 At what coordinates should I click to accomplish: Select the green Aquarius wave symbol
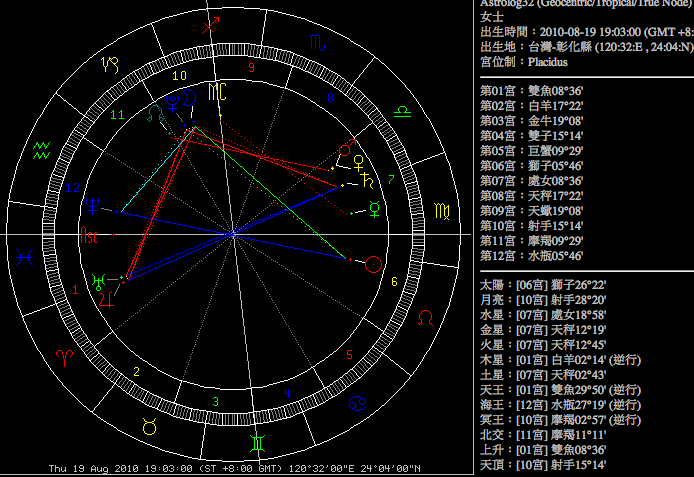tap(41, 150)
